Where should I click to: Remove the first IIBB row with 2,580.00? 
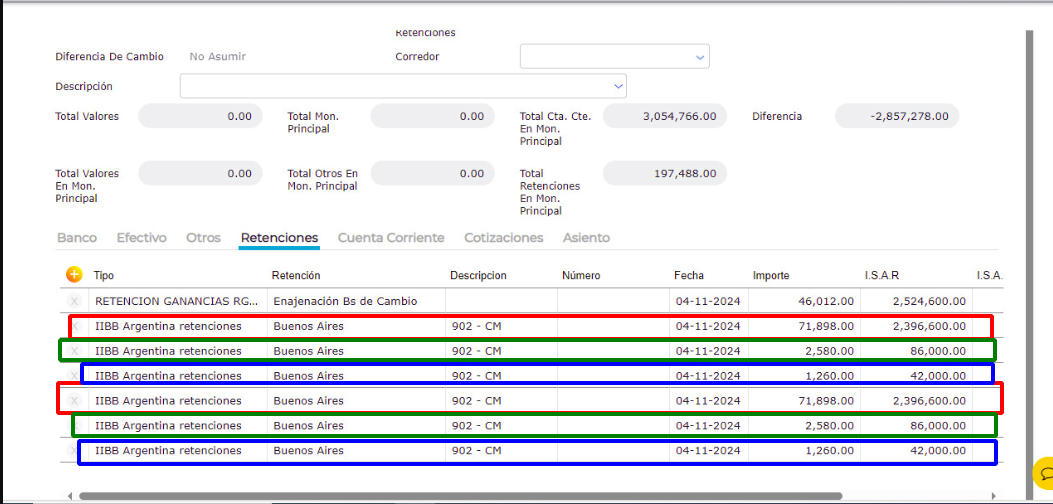pyautogui.click(x=75, y=351)
